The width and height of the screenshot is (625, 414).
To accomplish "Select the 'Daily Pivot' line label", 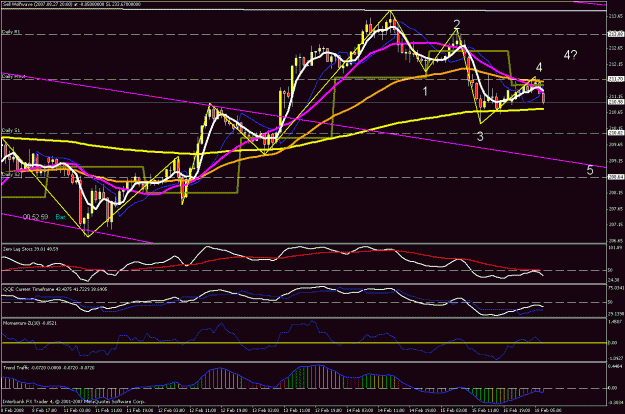I will [14, 76].
